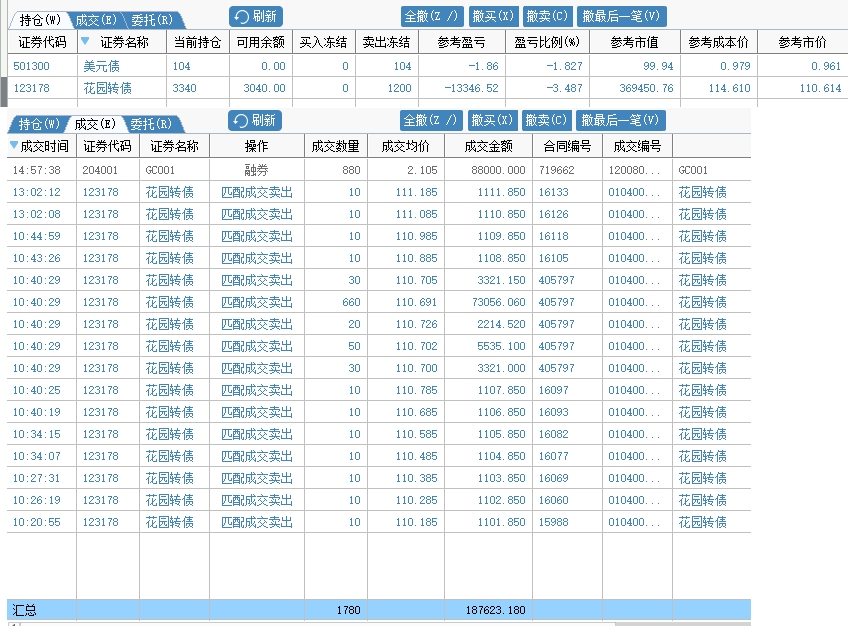The width and height of the screenshot is (851, 644).
Task: Open the 委托(R) tab in the lower panel
Action: [152, 124]
